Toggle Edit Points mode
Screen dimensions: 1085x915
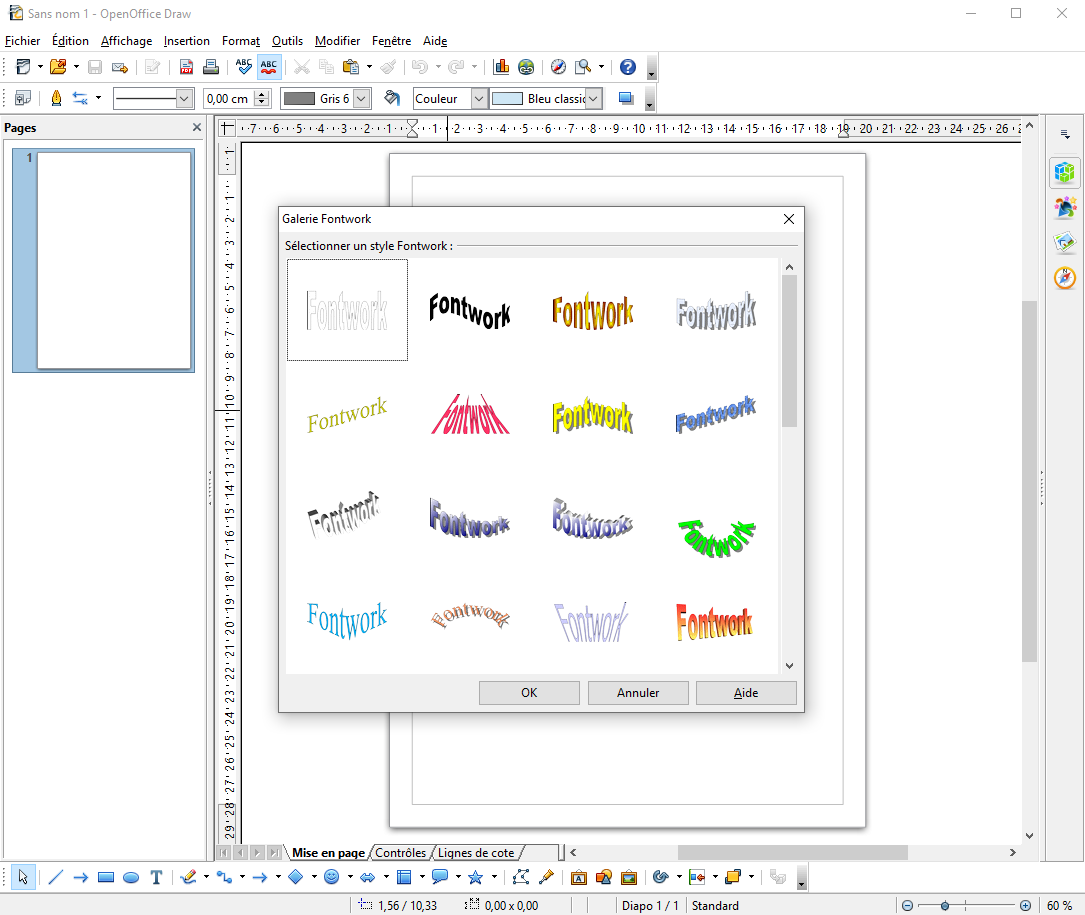[x=521, y=878]
